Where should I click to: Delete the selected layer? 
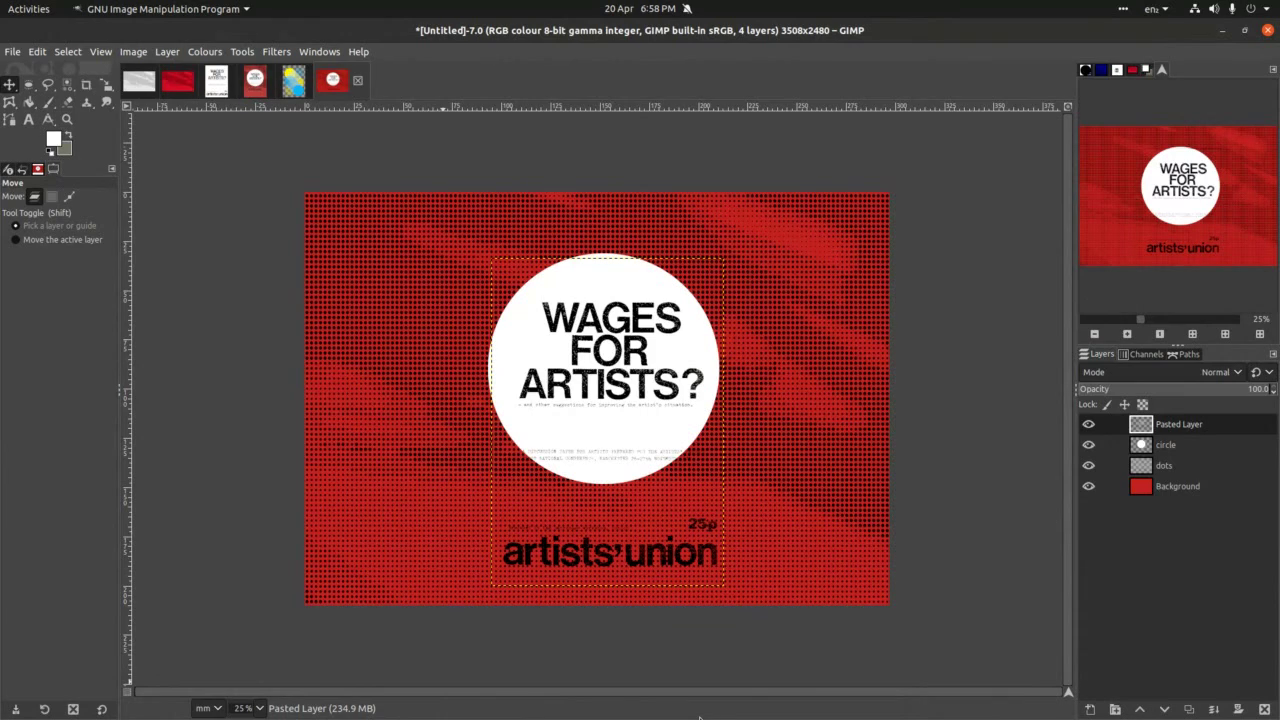pyautogui.click(x=1264, y=709)
